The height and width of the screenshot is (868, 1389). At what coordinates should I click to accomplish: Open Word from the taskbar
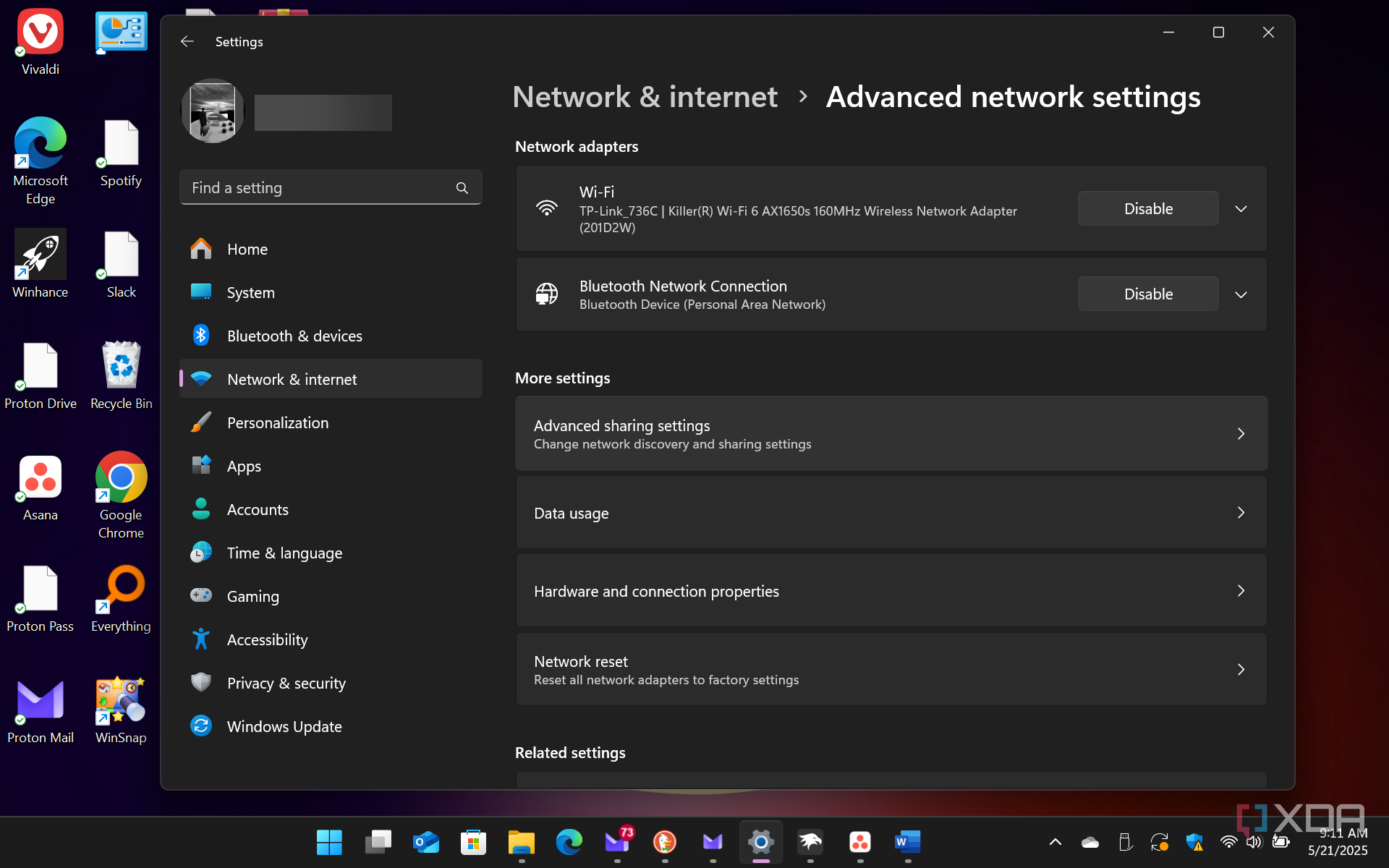click(907, 842)
